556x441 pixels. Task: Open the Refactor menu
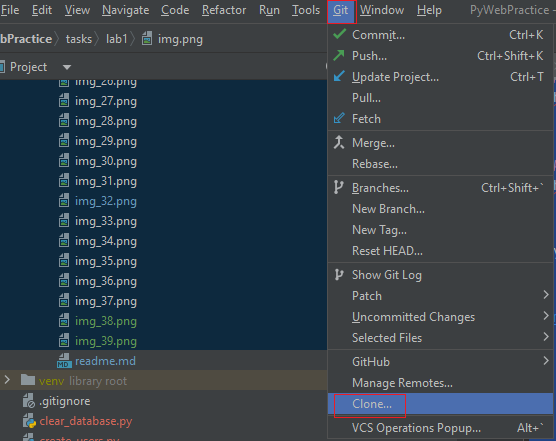tap(224, 10)
